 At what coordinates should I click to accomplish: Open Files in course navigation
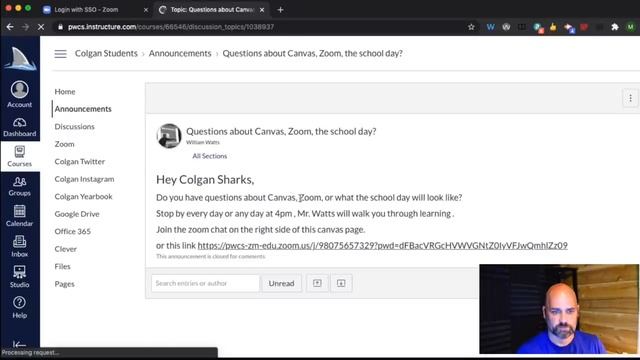tap(62, 267)
